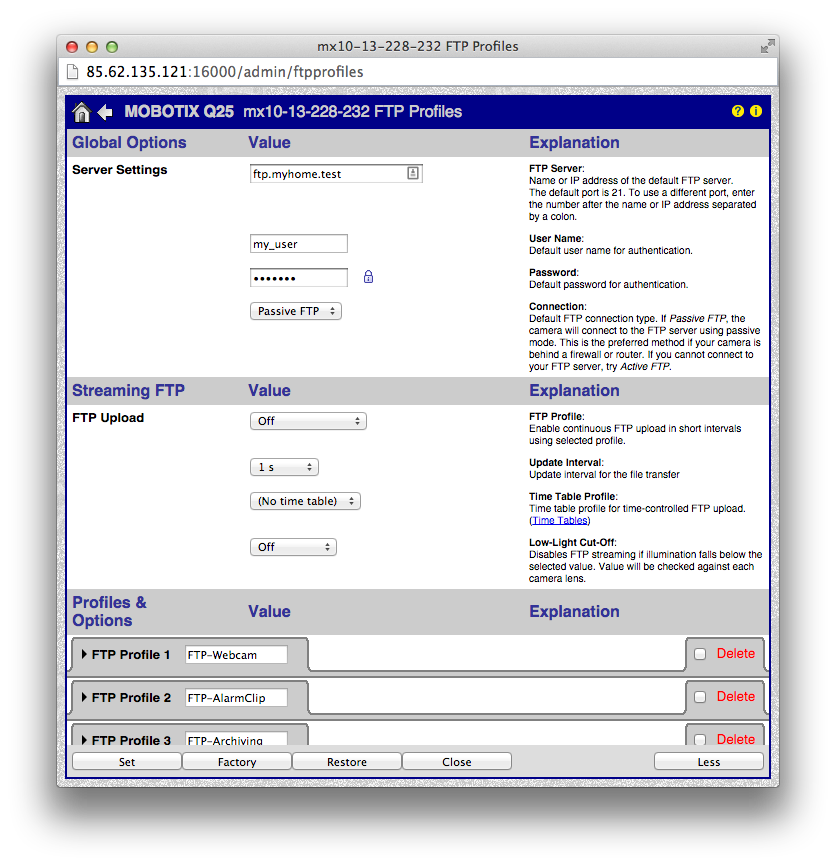Click the lock icon beside password

coord(368,277)
